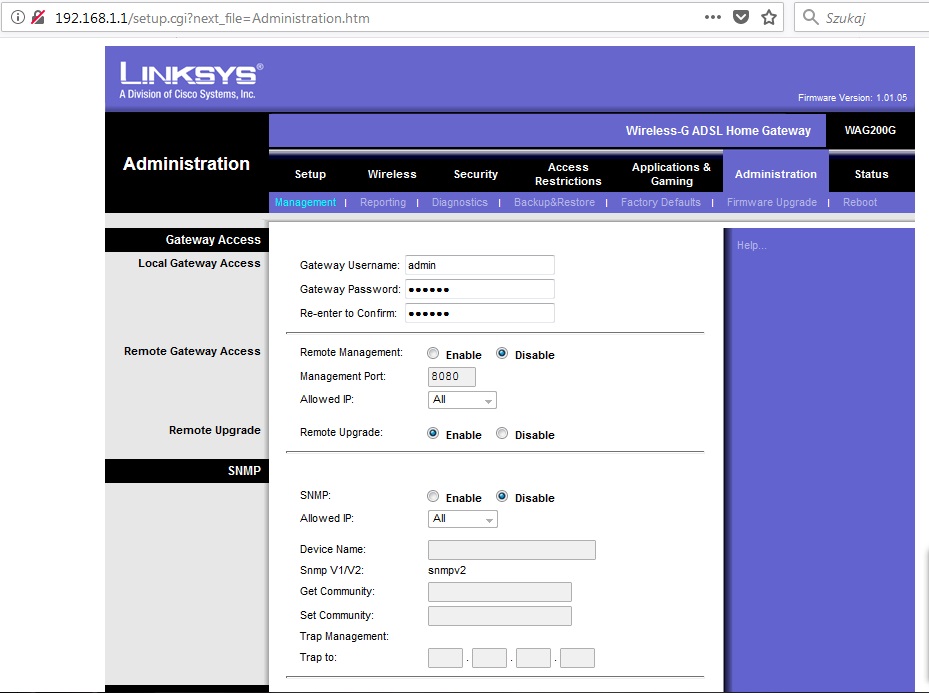Viewport: 929px width, 693px height.
Task: Click the first Trap to IP octet field
Action: 446,658
